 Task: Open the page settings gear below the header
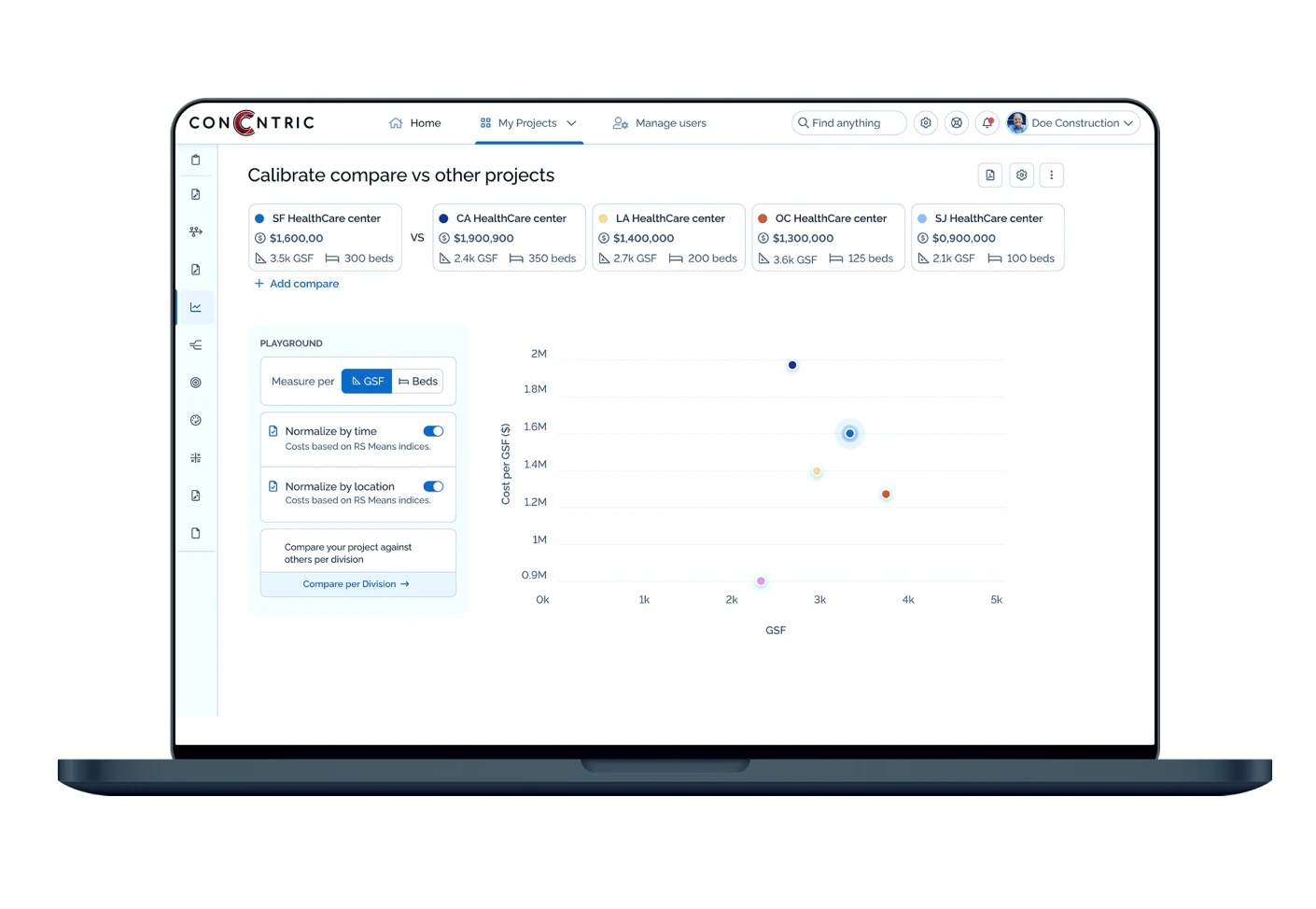[x=1021, y=175]
